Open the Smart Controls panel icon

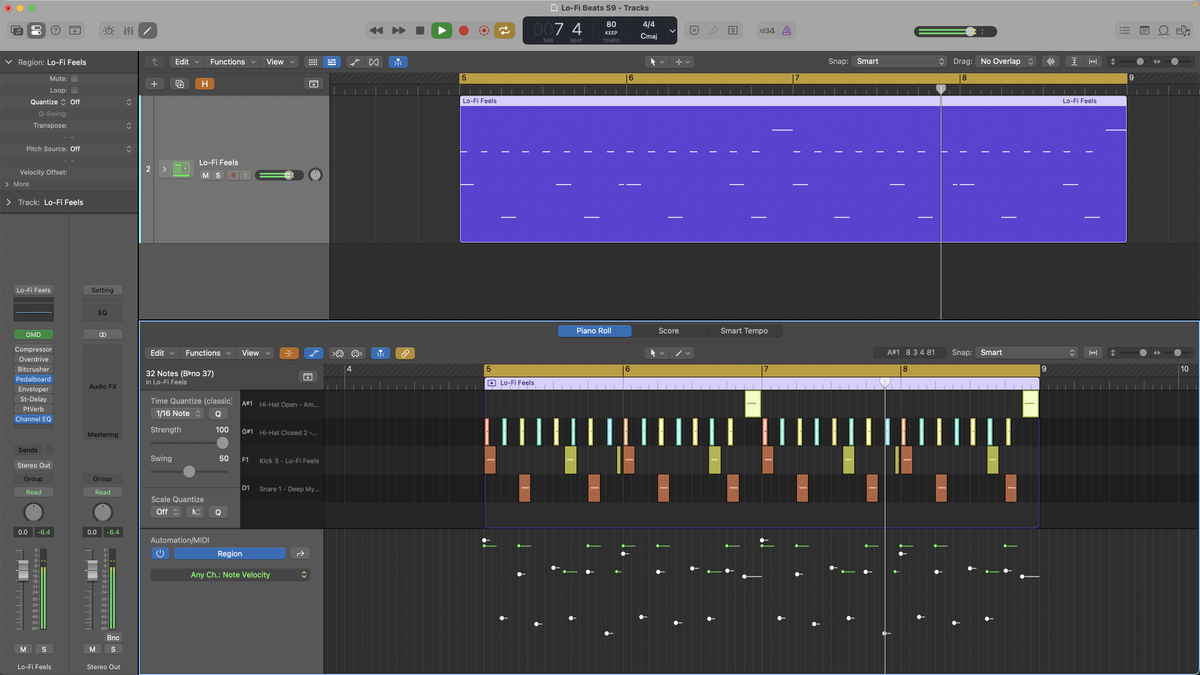[106, 30]
